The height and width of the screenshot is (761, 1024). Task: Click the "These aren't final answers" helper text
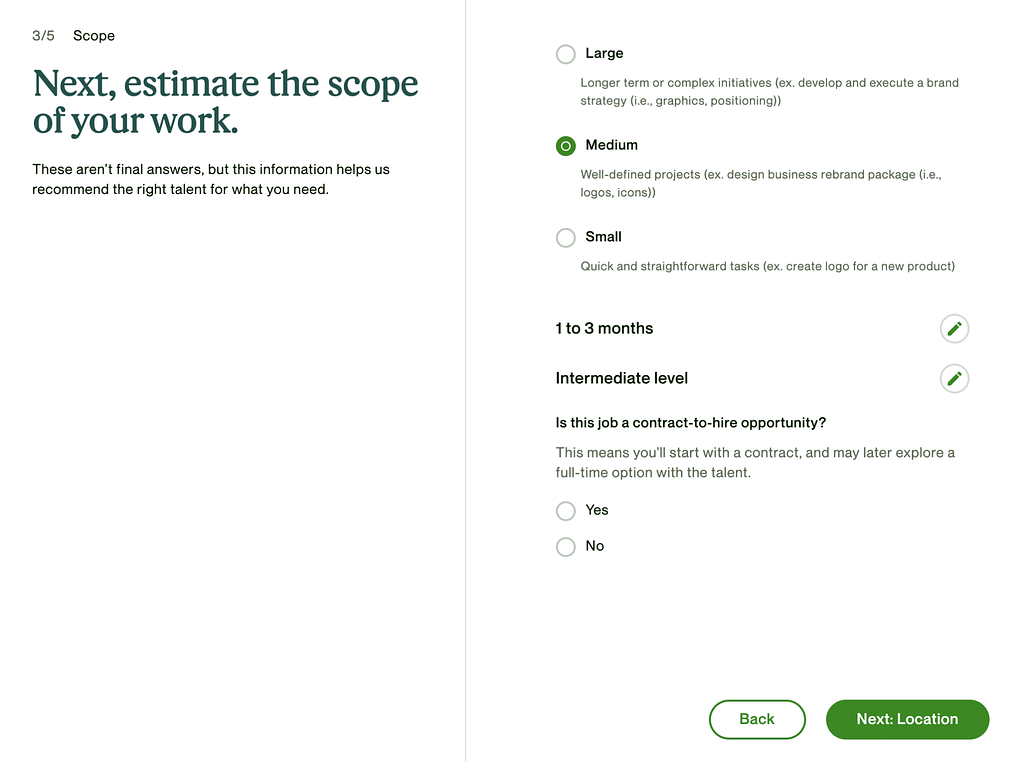pos(210,179)
